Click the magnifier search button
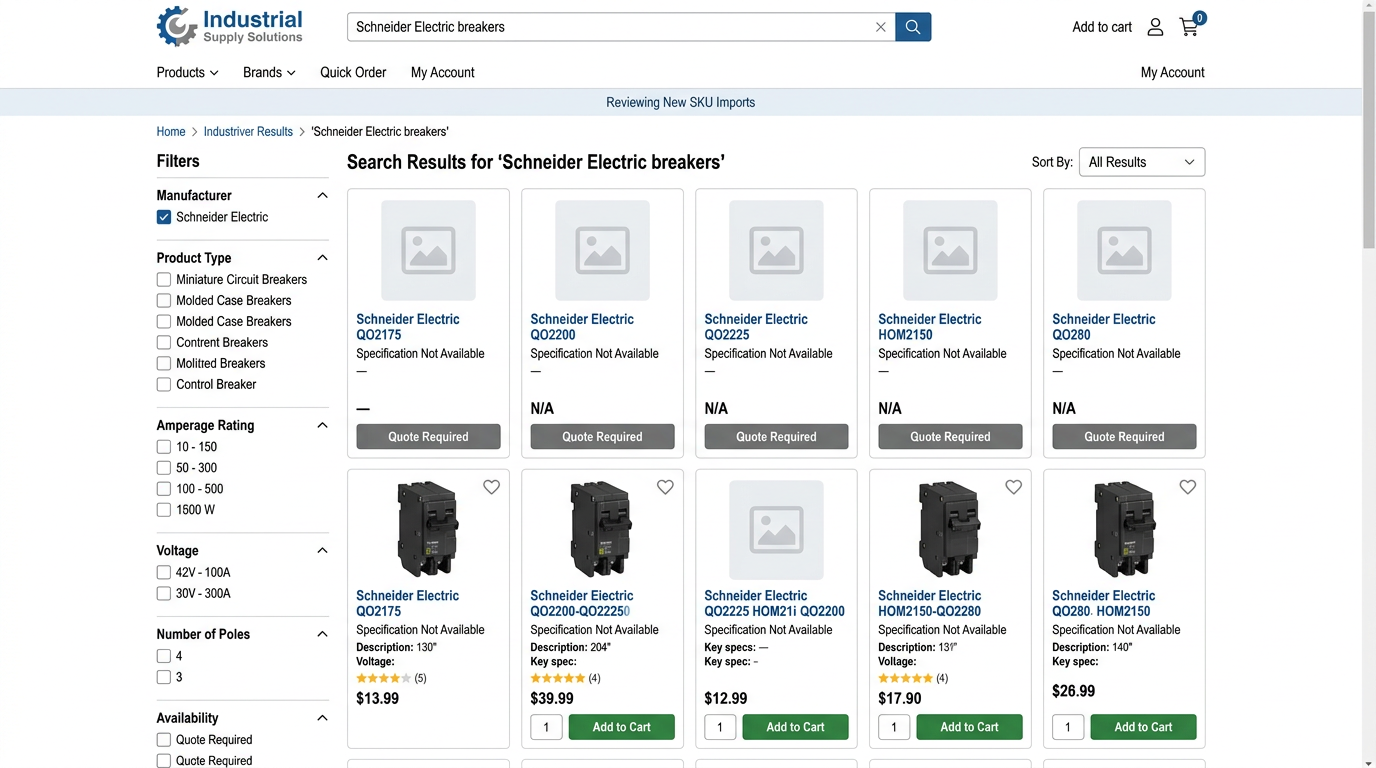 coord(913,27)
